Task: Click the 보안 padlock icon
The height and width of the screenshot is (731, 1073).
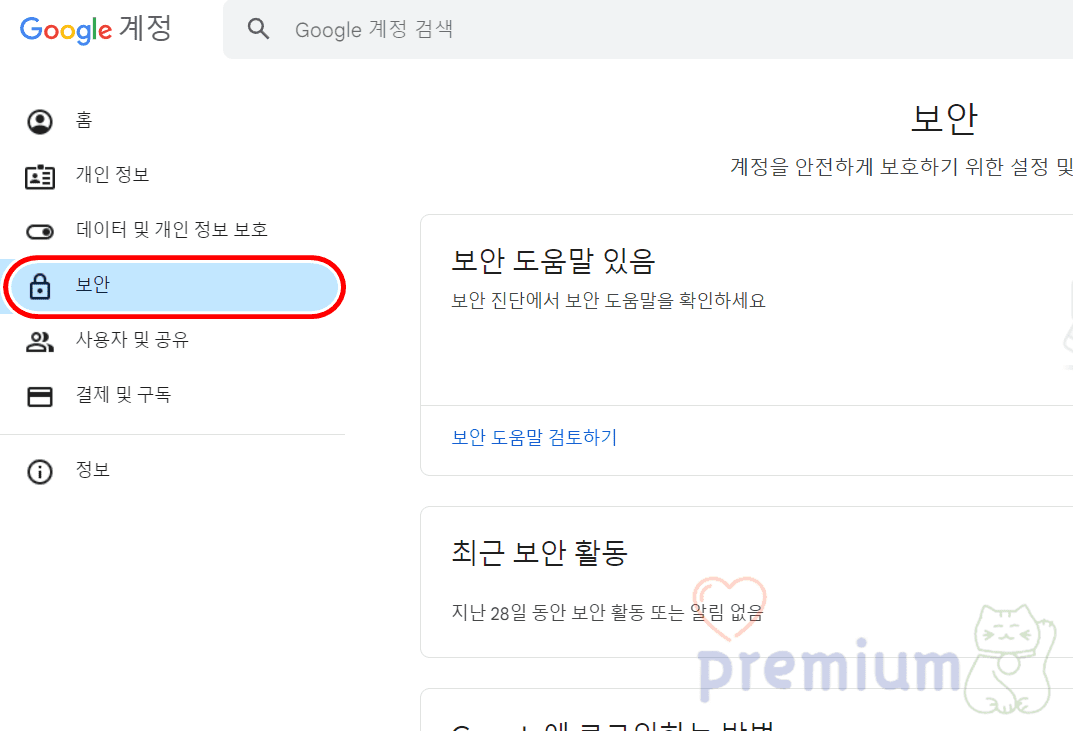Action: point(40,286)
